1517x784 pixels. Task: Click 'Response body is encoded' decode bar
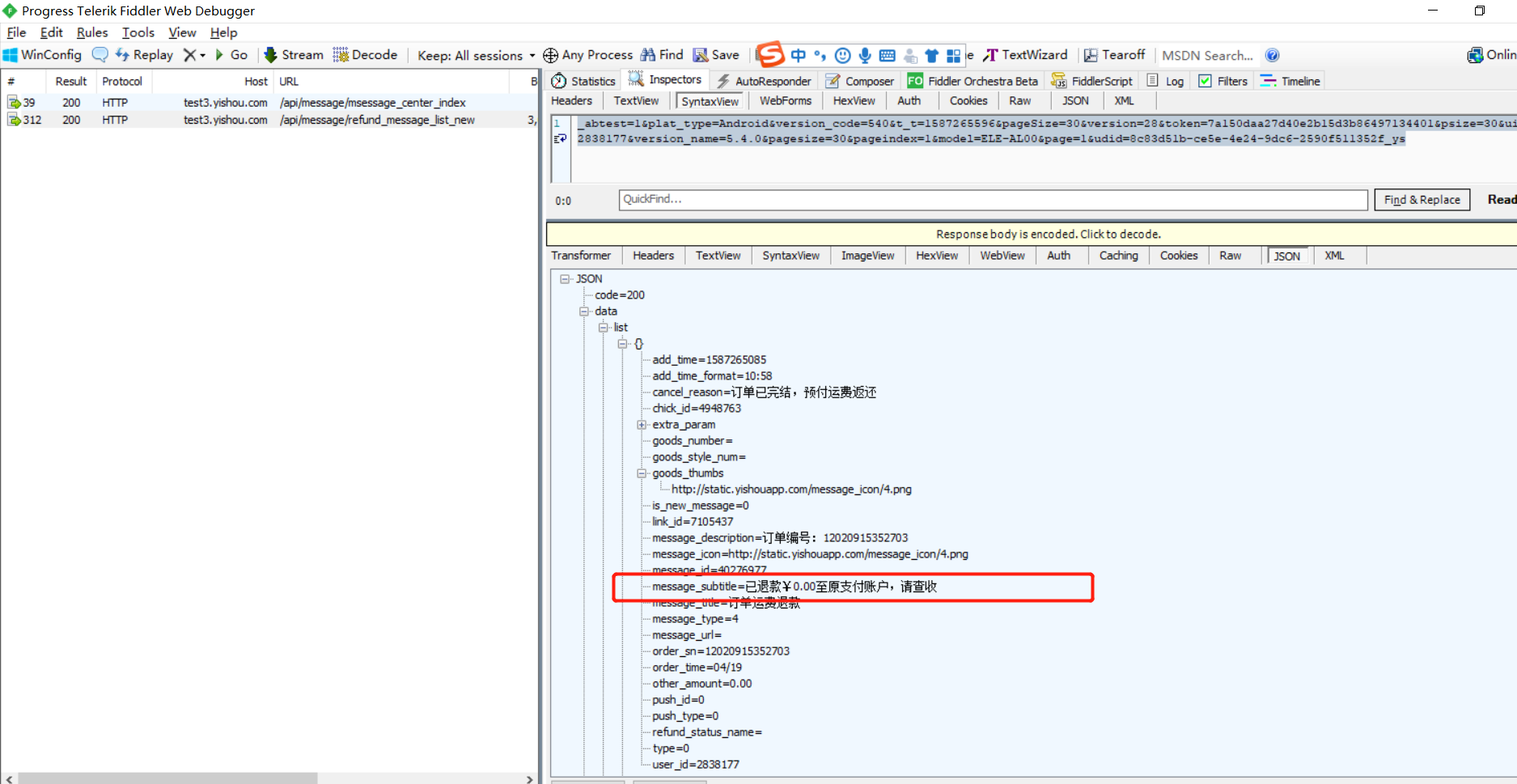pos(1032,234)
